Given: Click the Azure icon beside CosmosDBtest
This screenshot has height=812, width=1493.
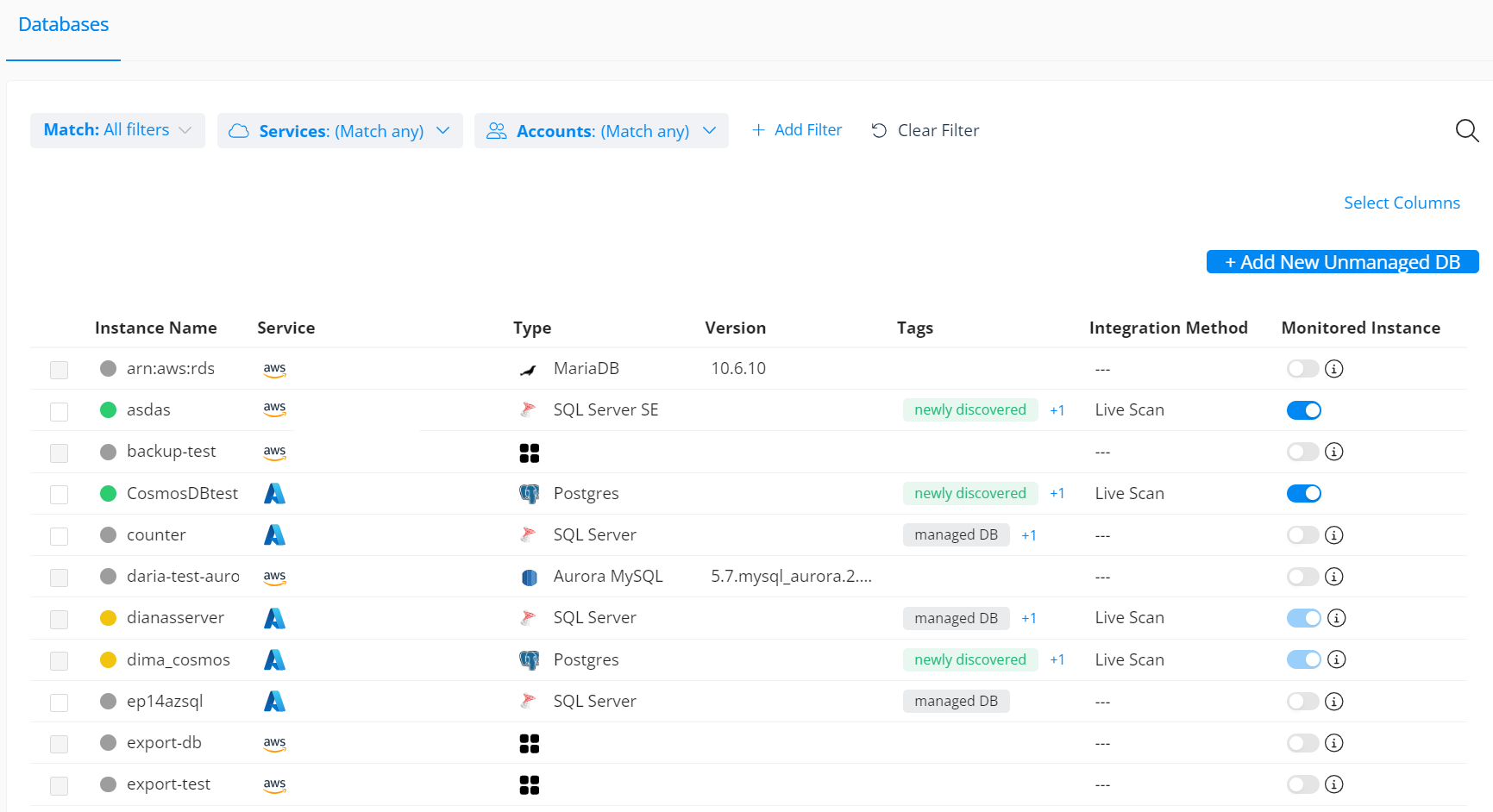Looking at the screenshot, I should 274,493.
